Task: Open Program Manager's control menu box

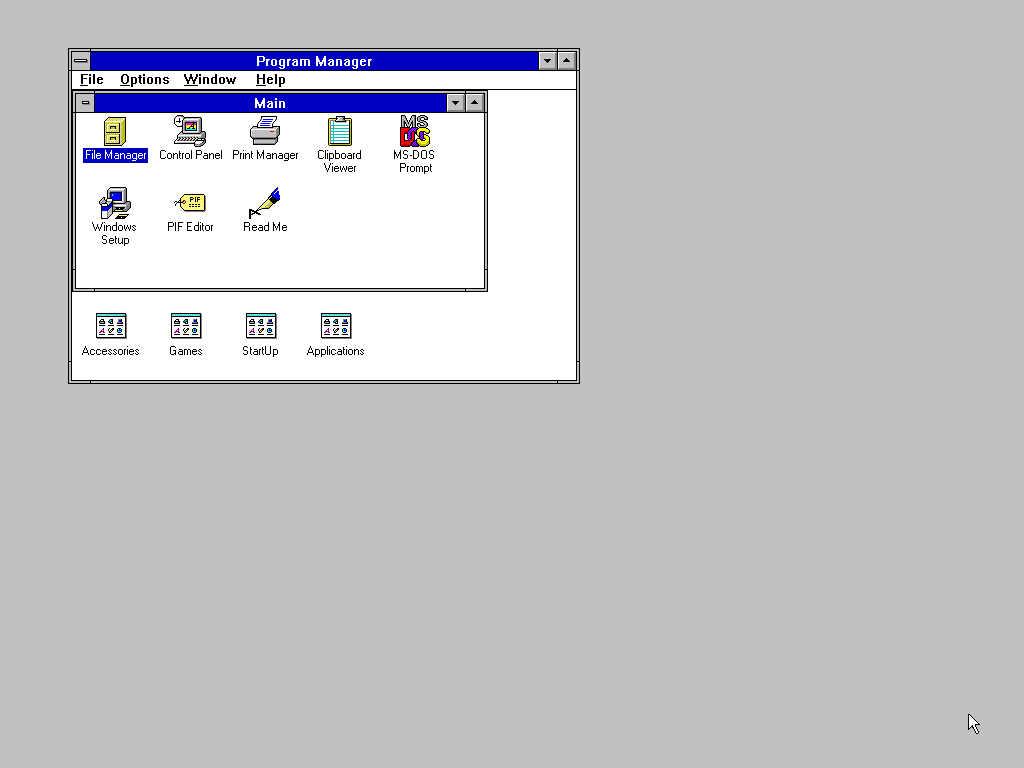Action: 80,61
